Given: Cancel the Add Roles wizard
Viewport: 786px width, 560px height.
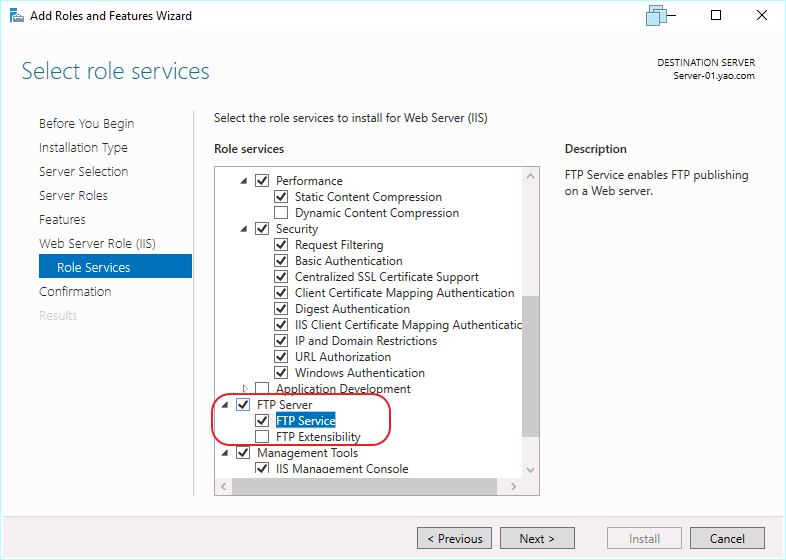Looking at the screenshot, I should coord(727,539).
